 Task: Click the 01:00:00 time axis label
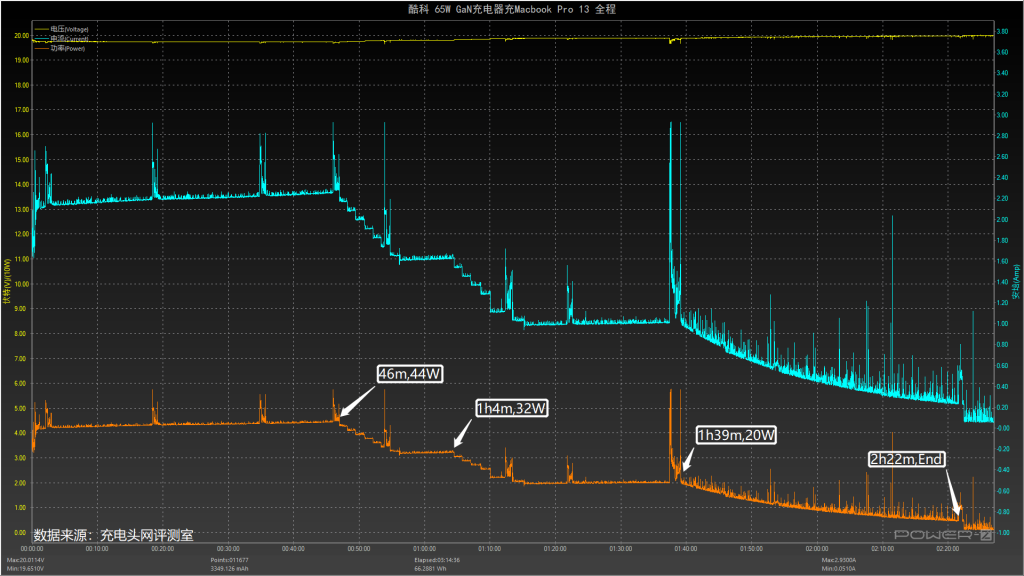[424, 549]
